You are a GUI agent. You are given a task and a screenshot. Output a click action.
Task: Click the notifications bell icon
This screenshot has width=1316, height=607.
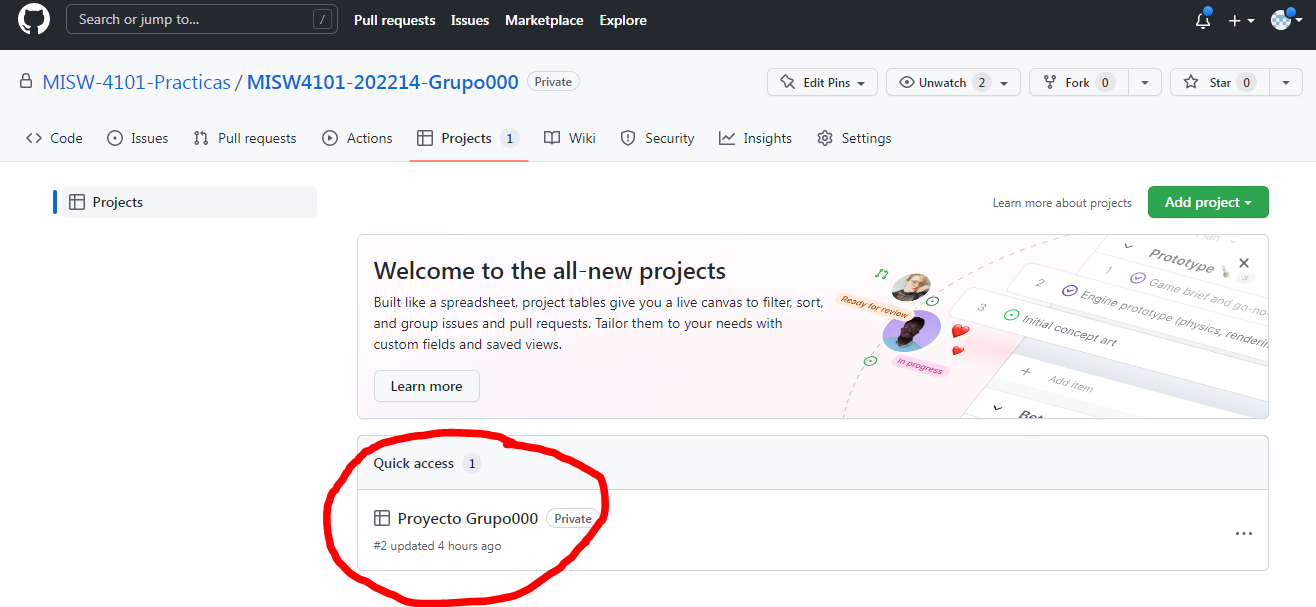(x=1202, y=19)
